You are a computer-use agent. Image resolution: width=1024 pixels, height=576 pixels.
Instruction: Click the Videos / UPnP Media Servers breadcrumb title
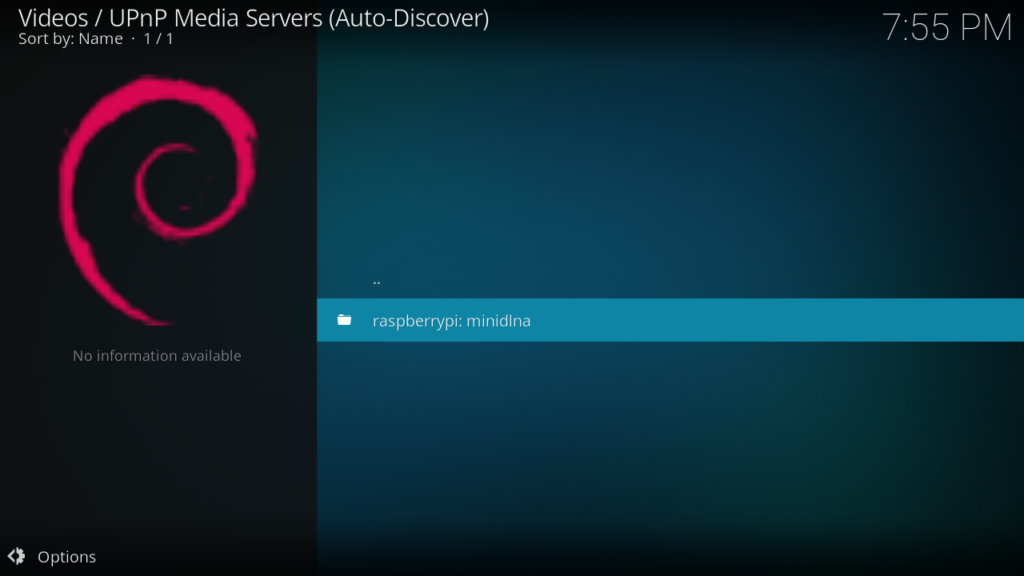[253, 18]
